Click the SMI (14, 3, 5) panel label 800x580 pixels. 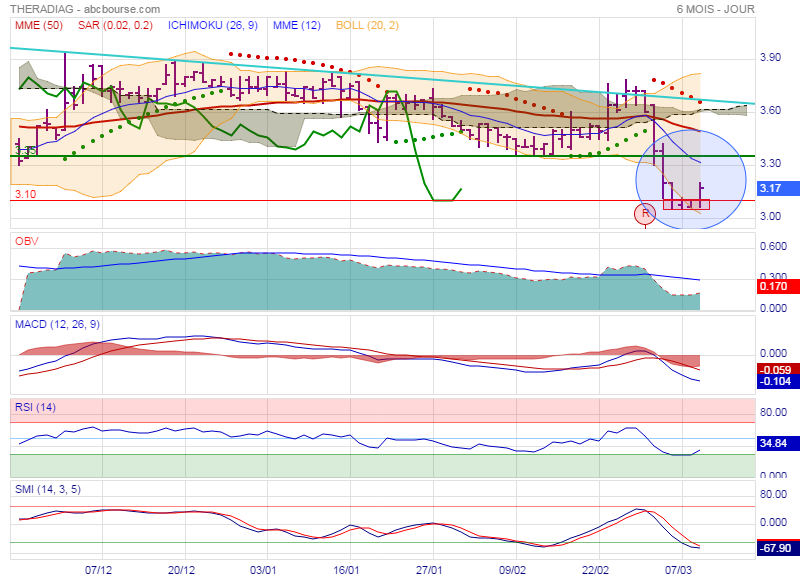coord(48,489)
